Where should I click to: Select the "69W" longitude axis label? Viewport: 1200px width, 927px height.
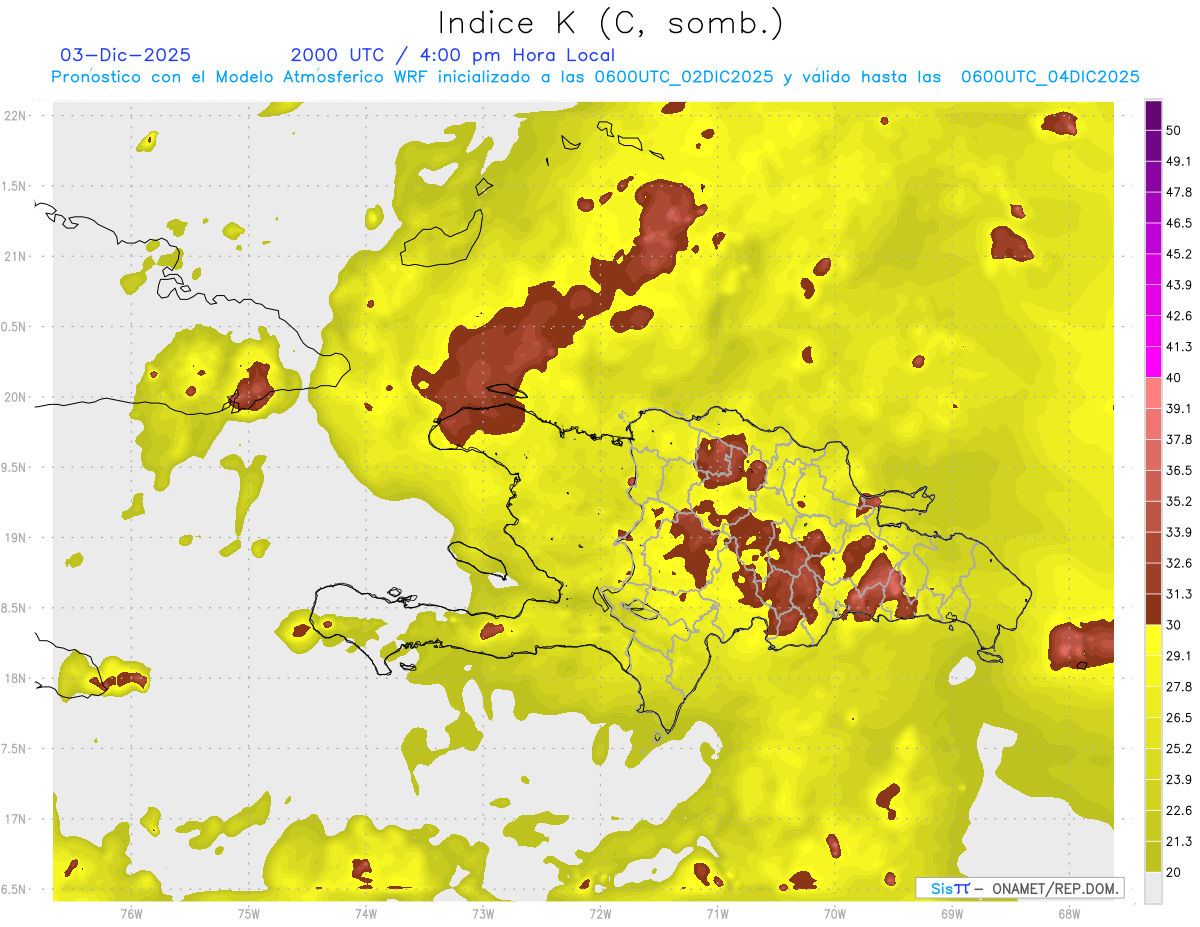952,913
